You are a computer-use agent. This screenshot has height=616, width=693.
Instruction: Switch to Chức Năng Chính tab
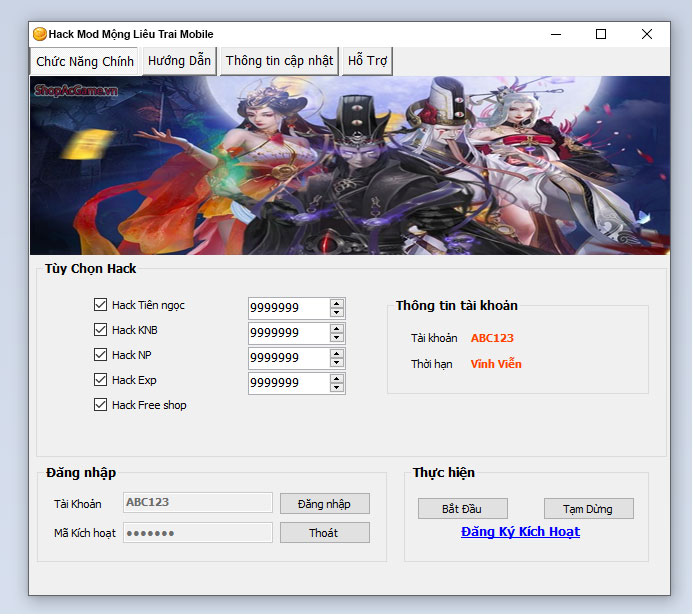click(x=85, y=61)
